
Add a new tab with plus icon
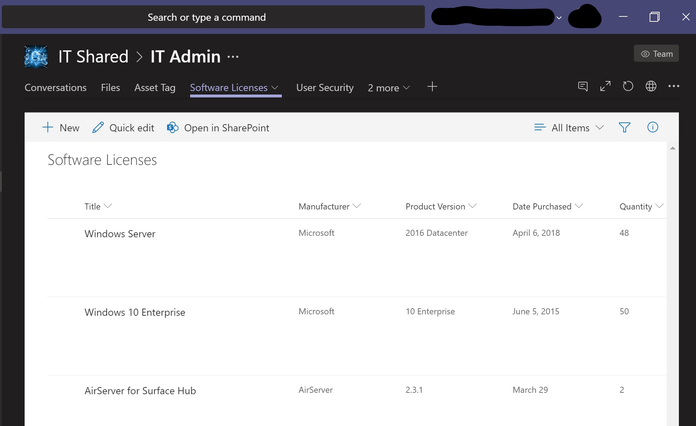point(432,87)
